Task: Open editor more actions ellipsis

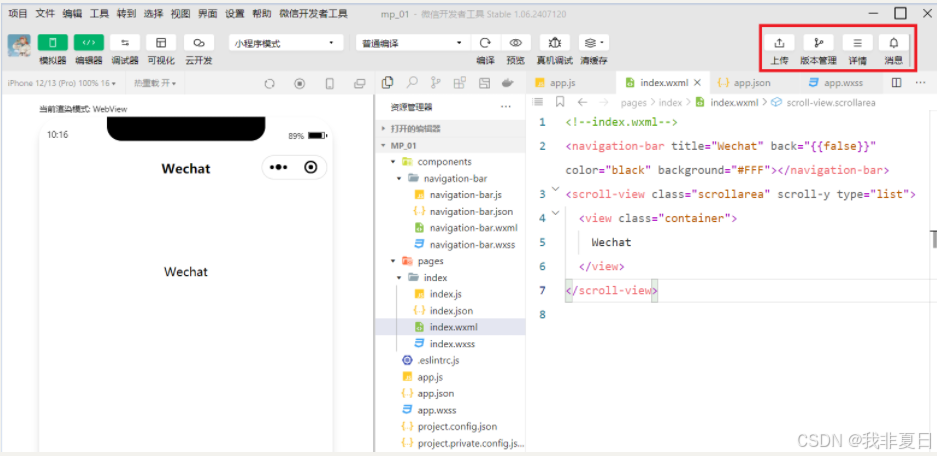Action: tap(921, 83)
